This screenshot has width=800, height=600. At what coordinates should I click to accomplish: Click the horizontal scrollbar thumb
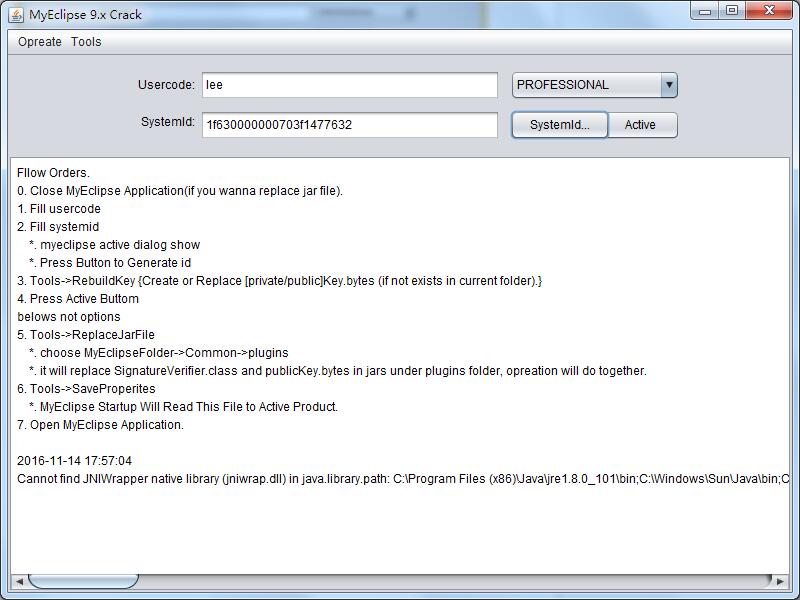click(83, 581)
